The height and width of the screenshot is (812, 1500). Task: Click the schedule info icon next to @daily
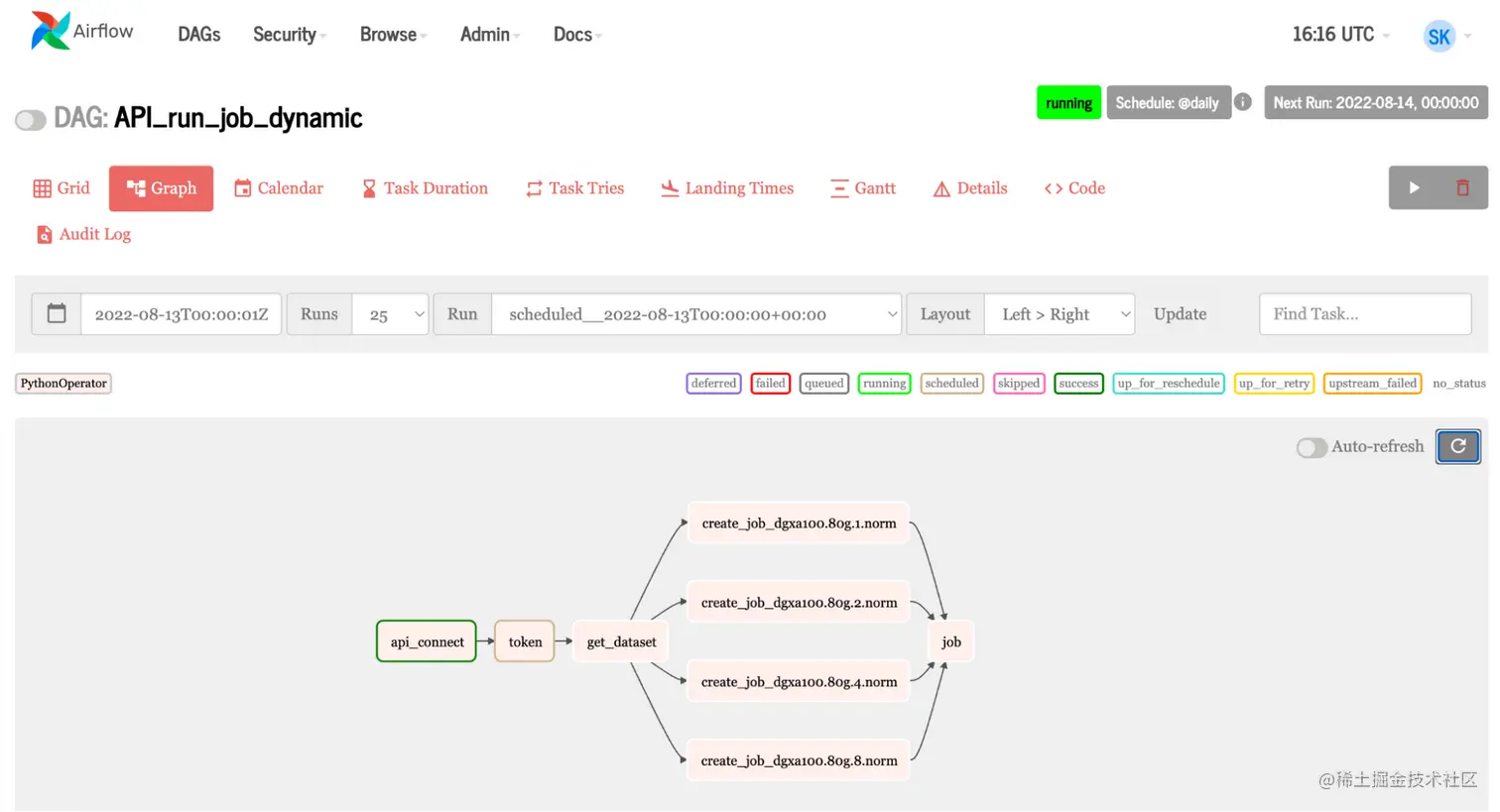click(x=1243, y=102)
